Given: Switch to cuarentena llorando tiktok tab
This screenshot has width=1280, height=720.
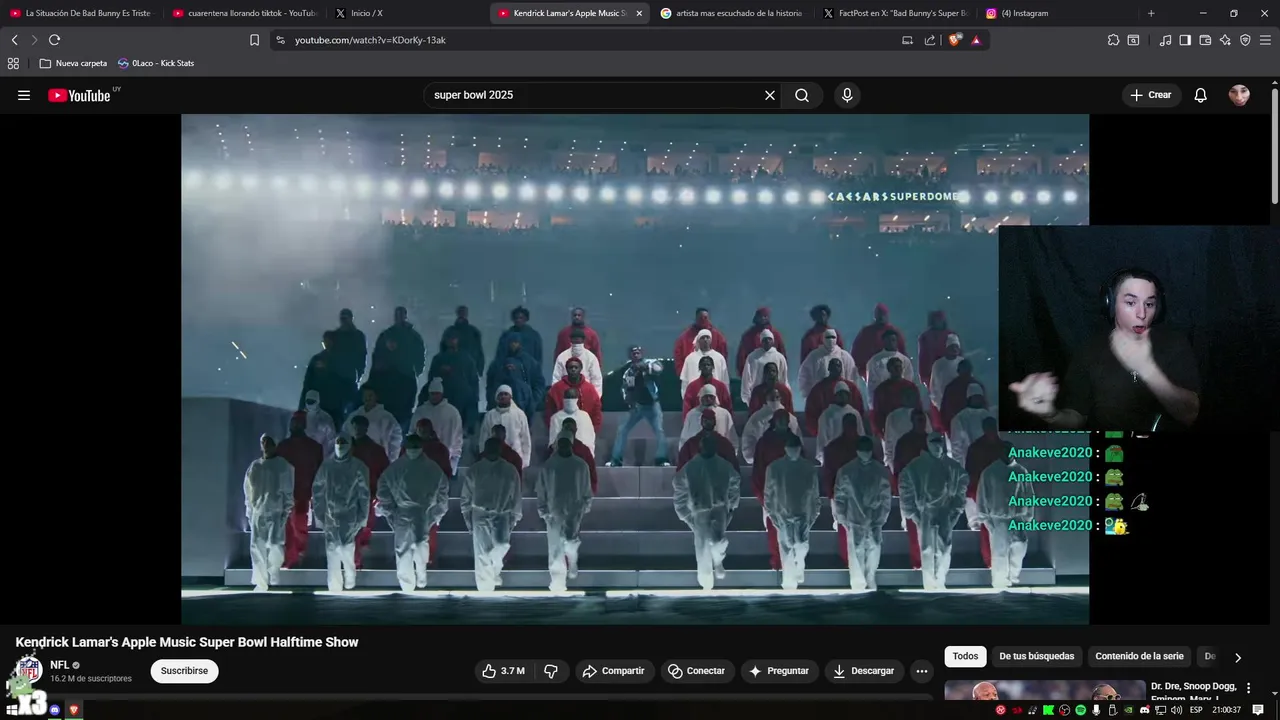Looking at the screenshot, I should (x=244, y=13).
